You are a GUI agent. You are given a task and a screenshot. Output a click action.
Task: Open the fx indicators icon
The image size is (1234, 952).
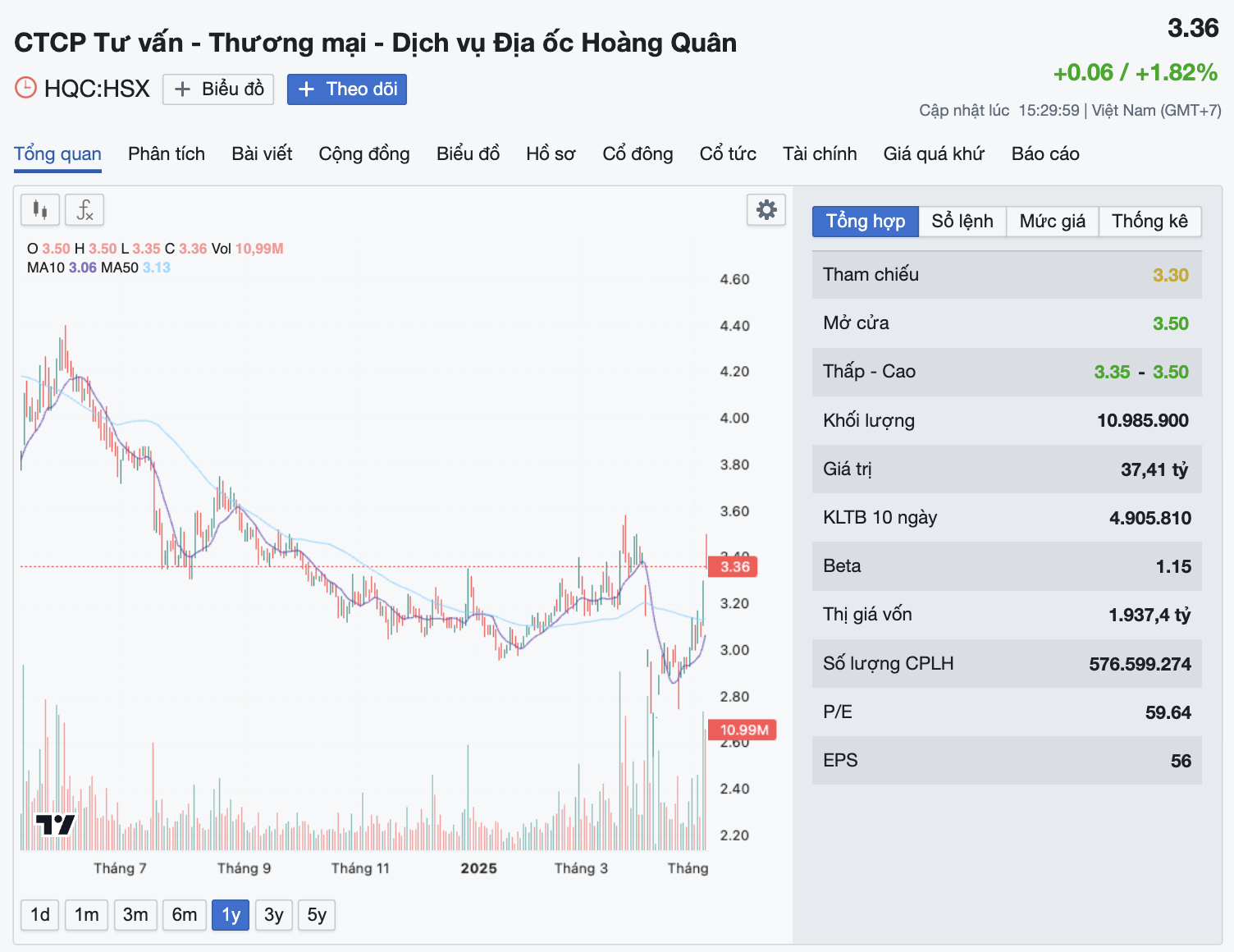pos(85,210)
